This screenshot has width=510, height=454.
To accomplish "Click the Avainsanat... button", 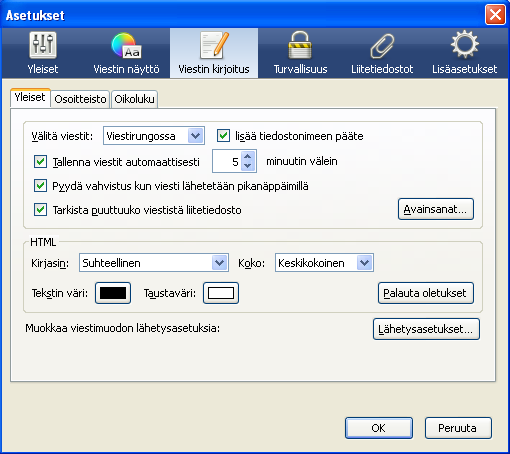I will click(436, 209).
